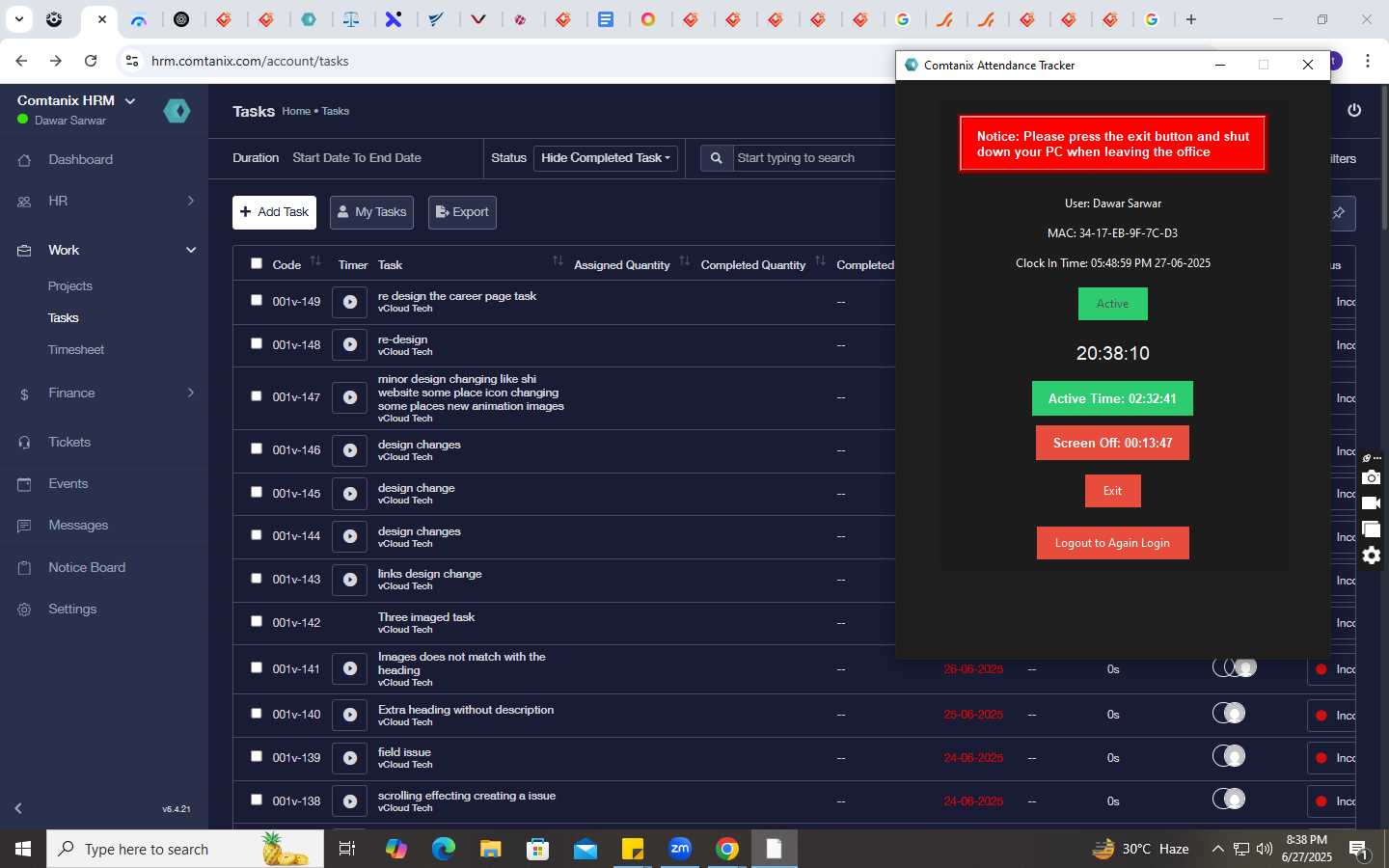
Task: Open Zoom from the taskbar
Action: (680, 849)
